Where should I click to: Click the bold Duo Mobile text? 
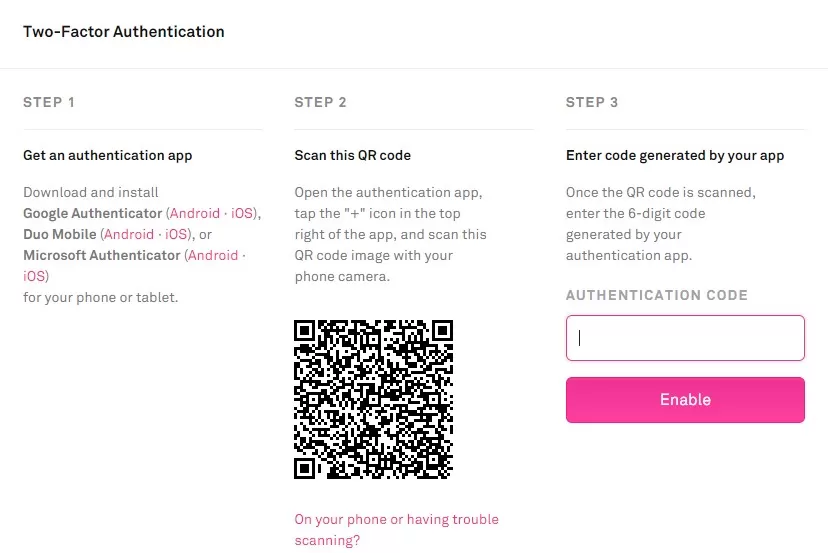click(x=60, y=234)
